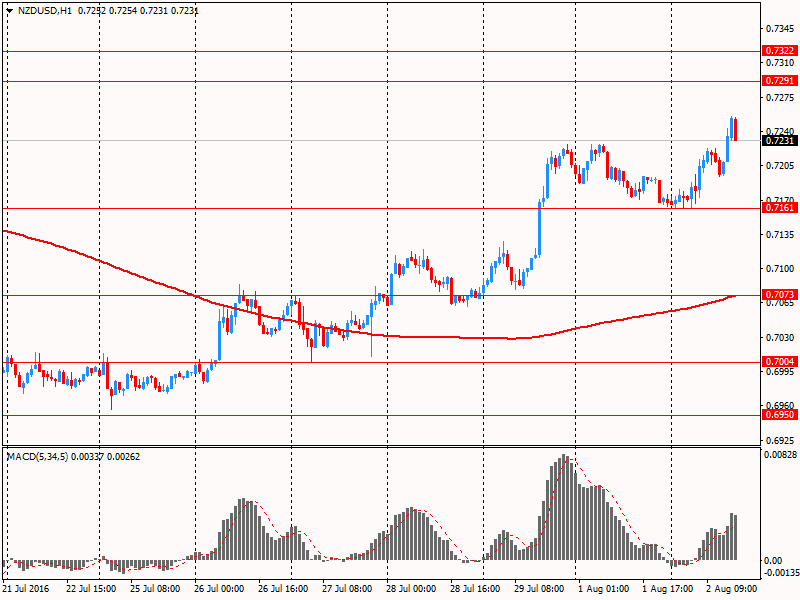Select the 22 Jul 15:00 time label
This screenshot has height=600, width=800.
point(91,589)
